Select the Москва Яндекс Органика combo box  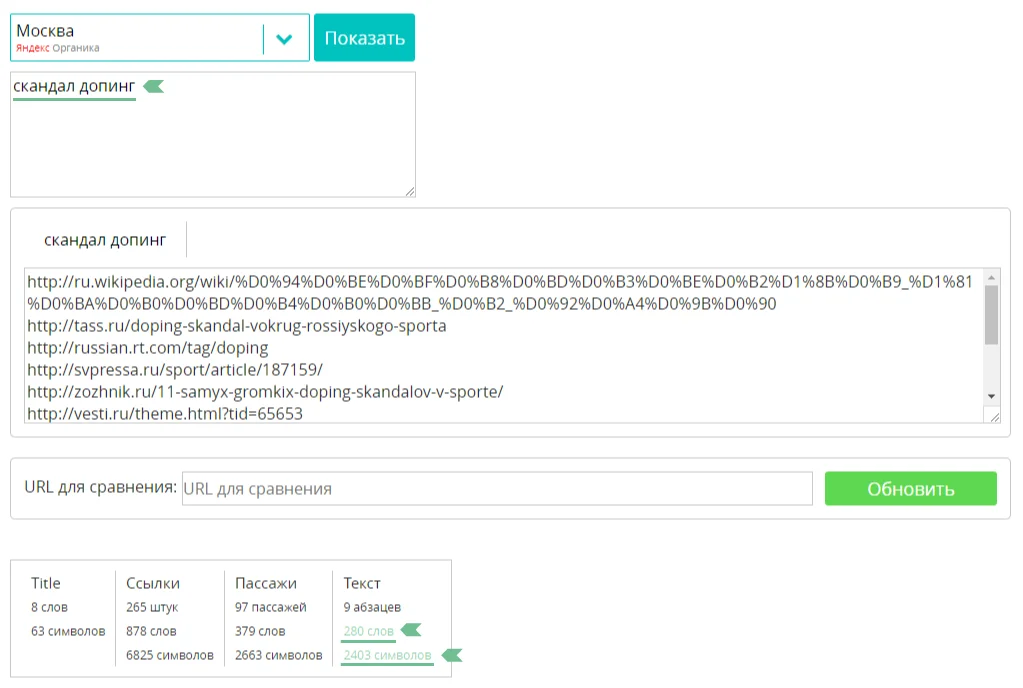point(138,38)
